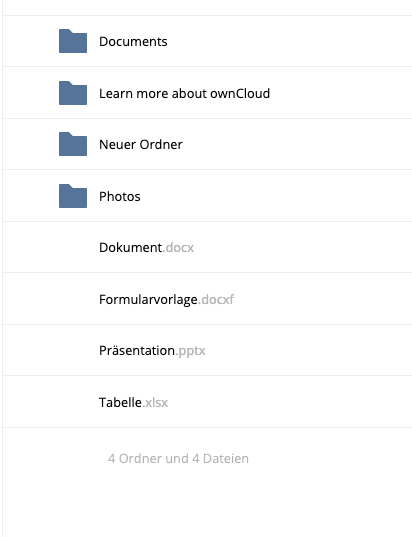
Task: Click the grey .pptx extension text
Action: [x=190, y=351]
